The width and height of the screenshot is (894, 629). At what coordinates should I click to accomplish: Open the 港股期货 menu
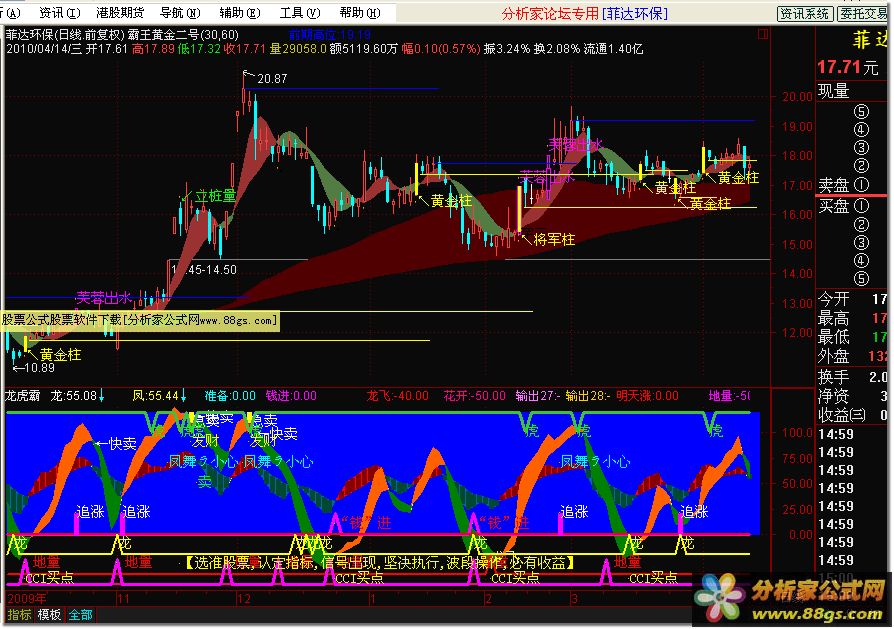click(120, 13)
